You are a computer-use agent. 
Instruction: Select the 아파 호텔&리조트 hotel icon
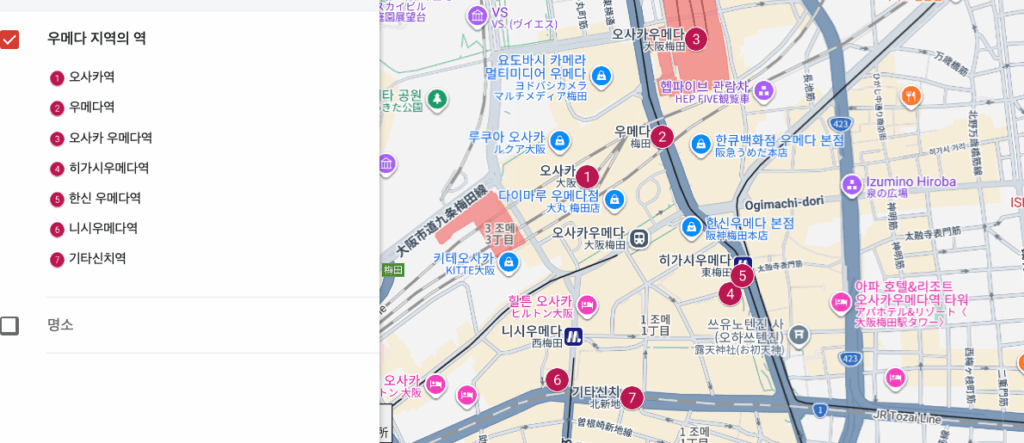(x=839, y=301)
